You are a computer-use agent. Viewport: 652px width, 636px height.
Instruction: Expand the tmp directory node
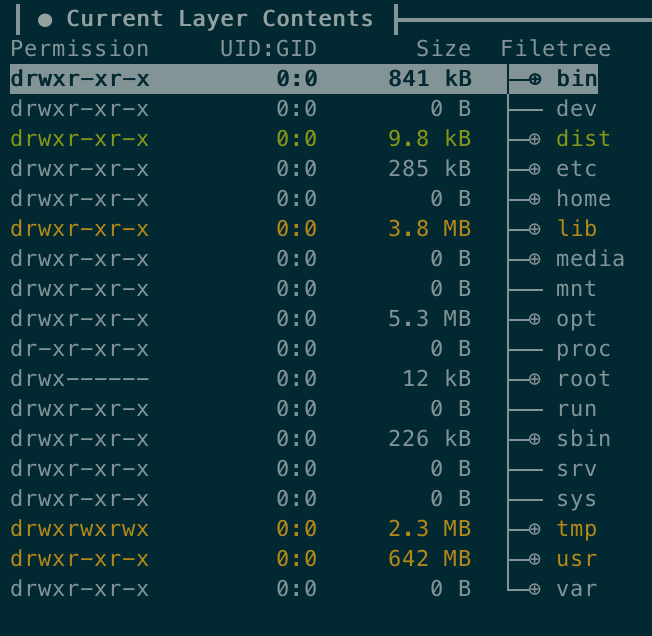point(535,529)
